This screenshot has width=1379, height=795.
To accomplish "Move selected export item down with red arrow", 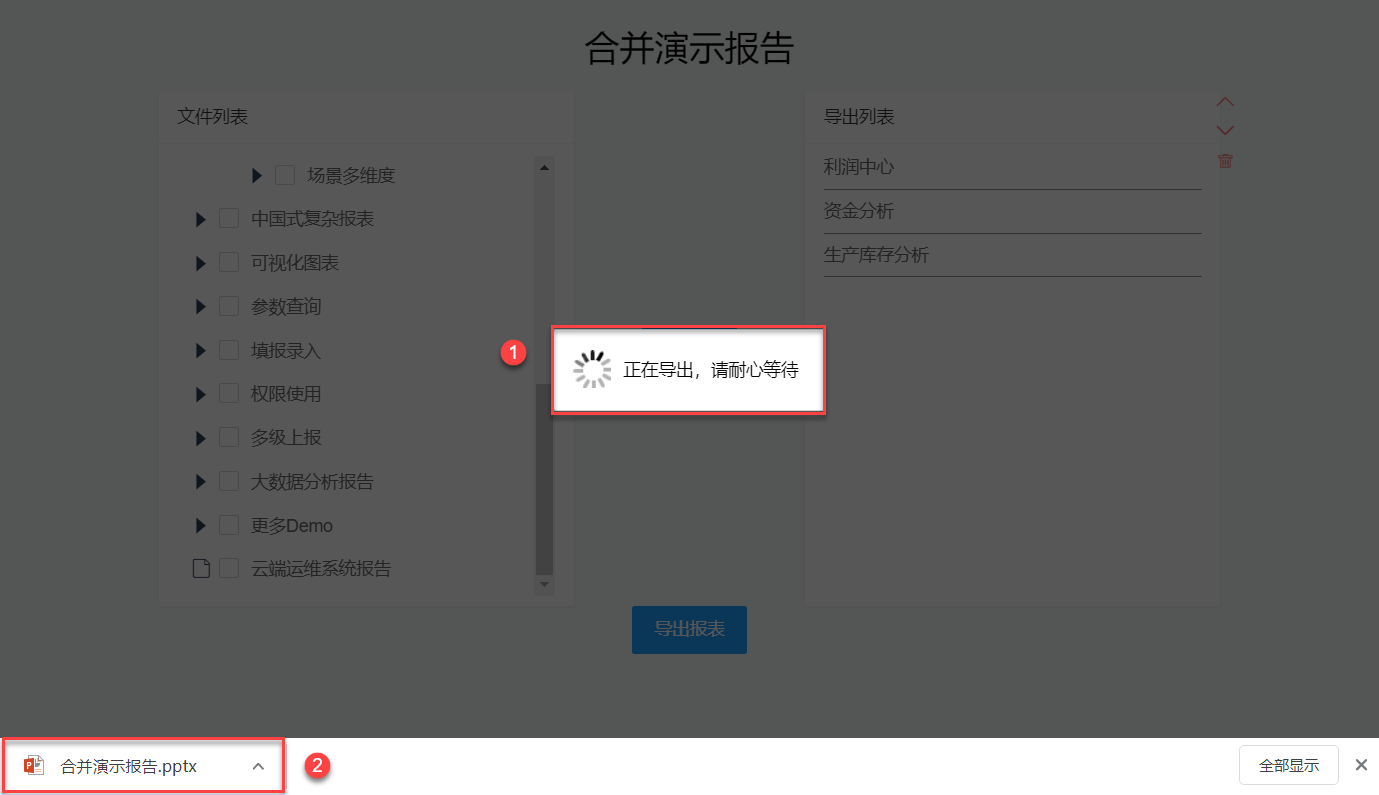I will pos(1225,130).
